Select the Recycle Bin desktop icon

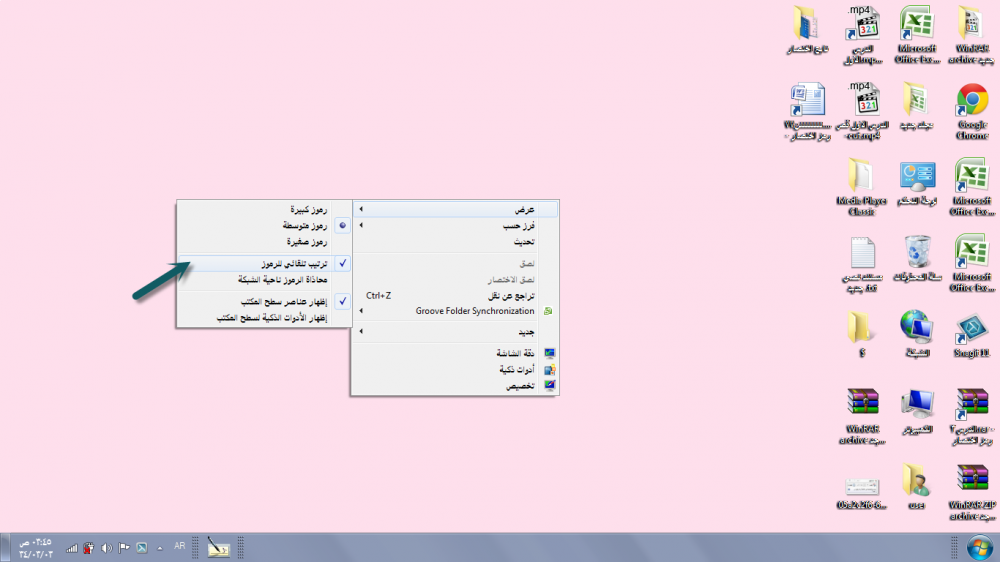(917, 253)
